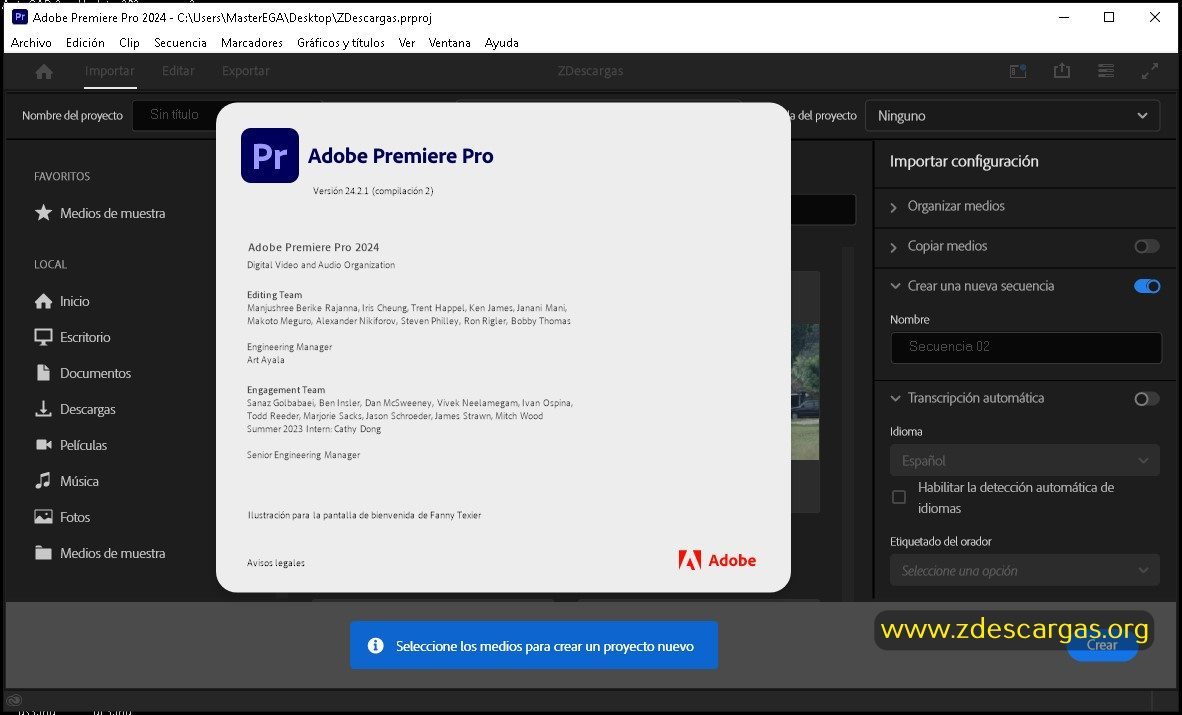Click the Premiere Pro logo in the About dialog
Screen dimensions: 1182x715
coord(270,155)
